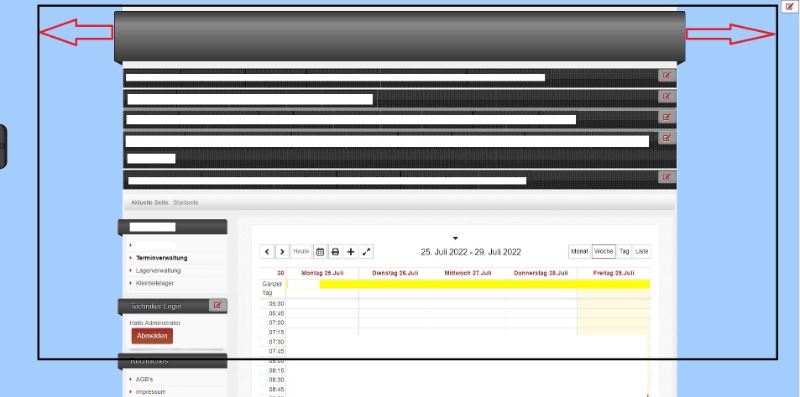Image resolution: width=800 pixels, height=397 pixels.
Task: Click the red Abmelden button
Action: 152,336
